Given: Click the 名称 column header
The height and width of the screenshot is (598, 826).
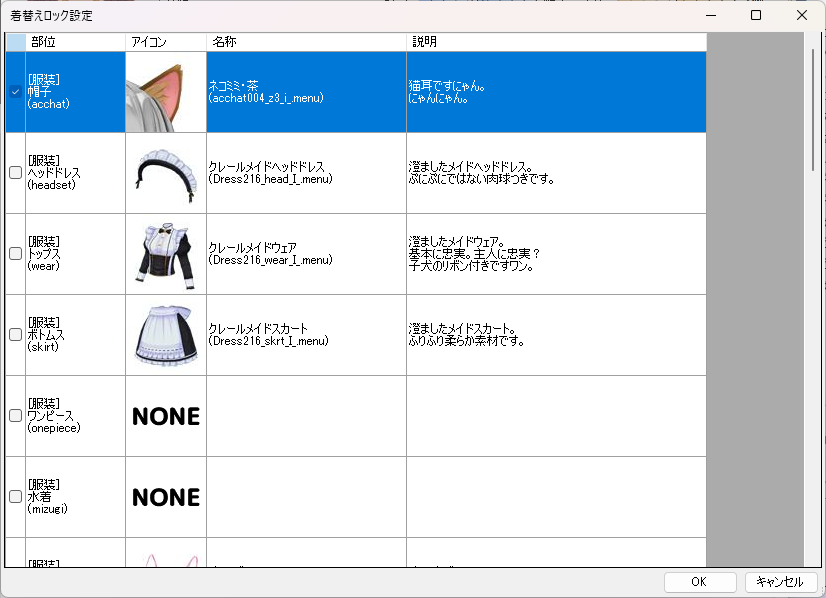Looking at the screenshot, I should pyautogui.click(x=306, y=42).
